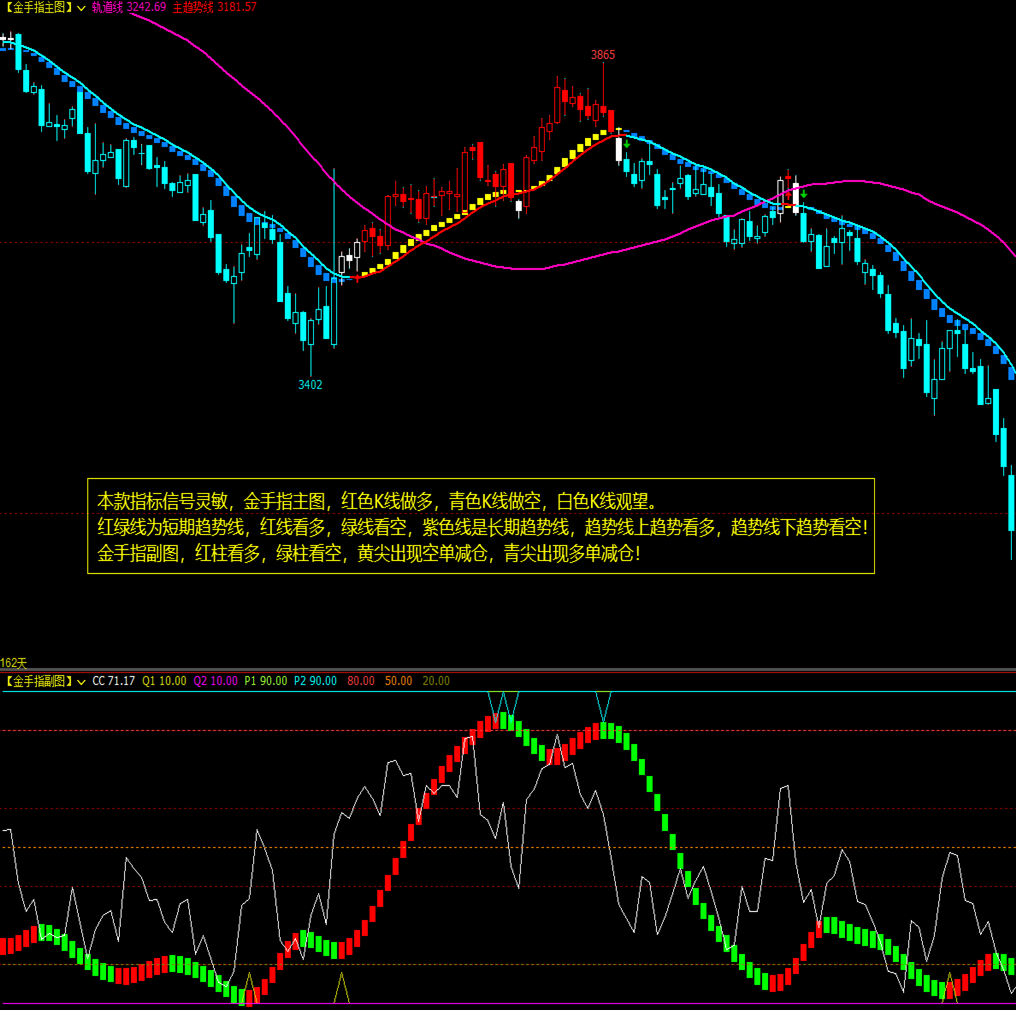Select the Q2 10.00 parameter label

[x=216, y=681]
